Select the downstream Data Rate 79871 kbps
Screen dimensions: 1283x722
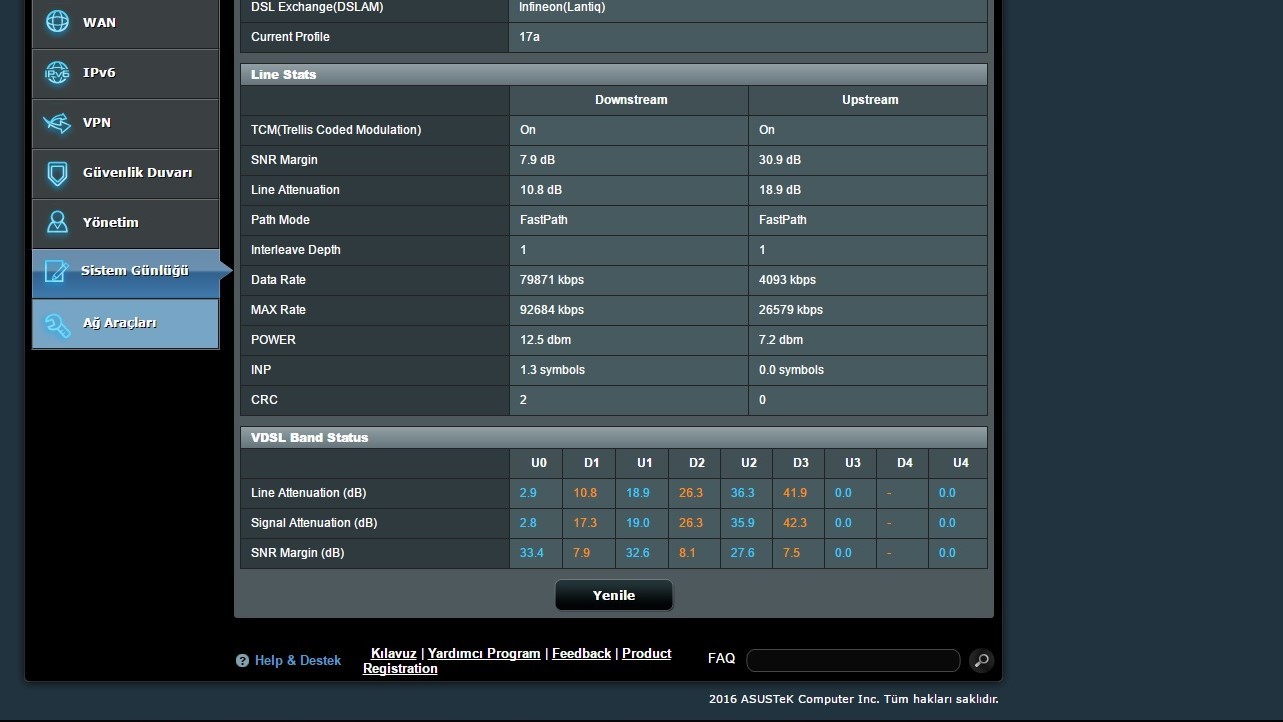(x=552, y=280)
